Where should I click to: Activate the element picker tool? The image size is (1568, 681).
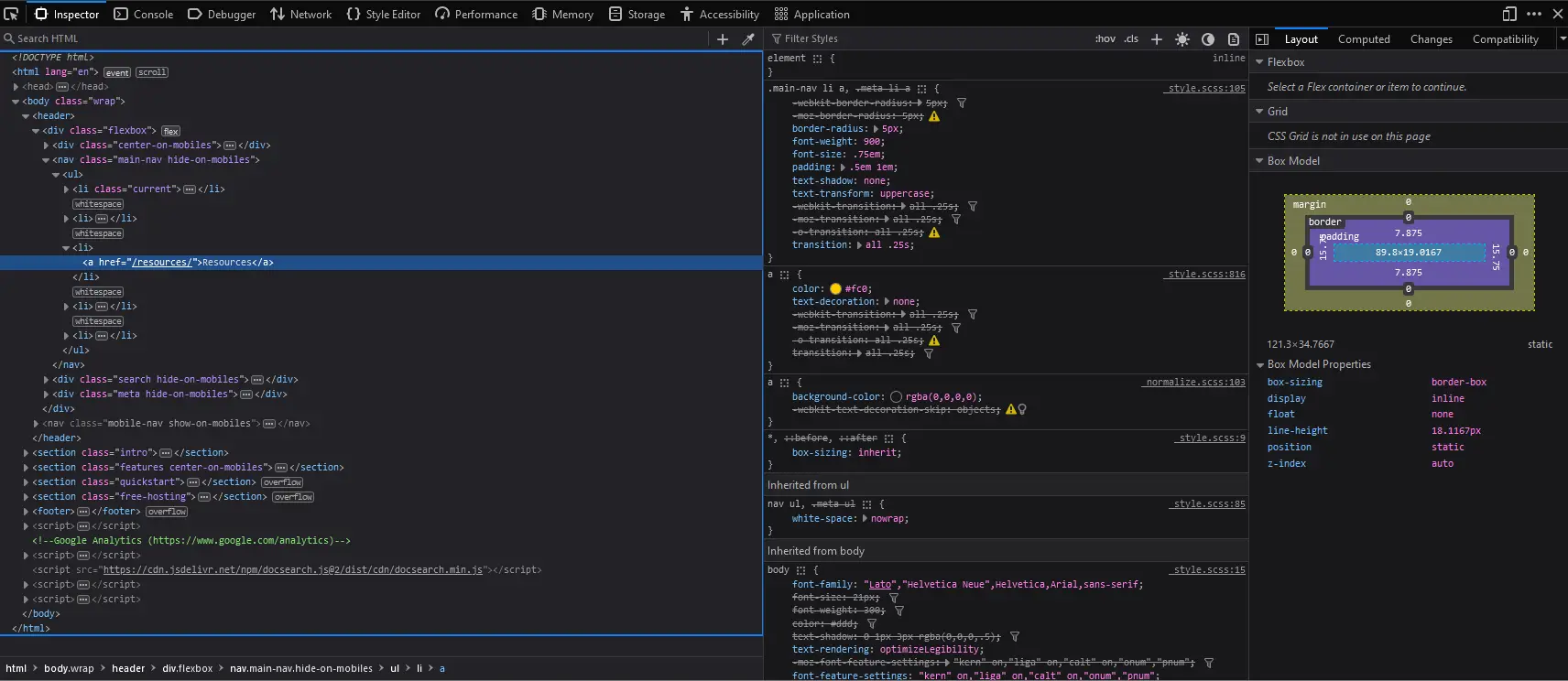click(x=11, y=14)
